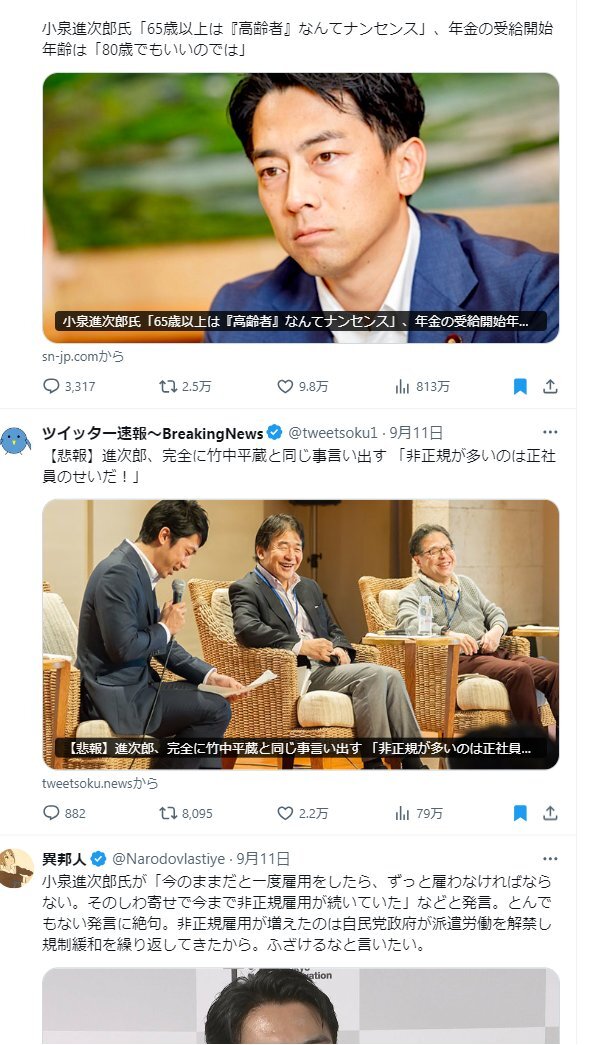Repost the tweet with 8,095 reposts
The image size is (606, 1045).
tap(185, 813)
